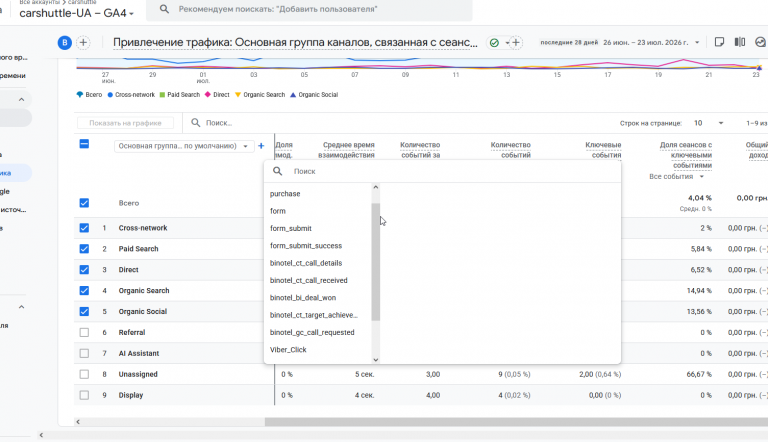Add dimension with blue plus icon
This screenshot has width=768, height=442.
[x=261, y=146]
